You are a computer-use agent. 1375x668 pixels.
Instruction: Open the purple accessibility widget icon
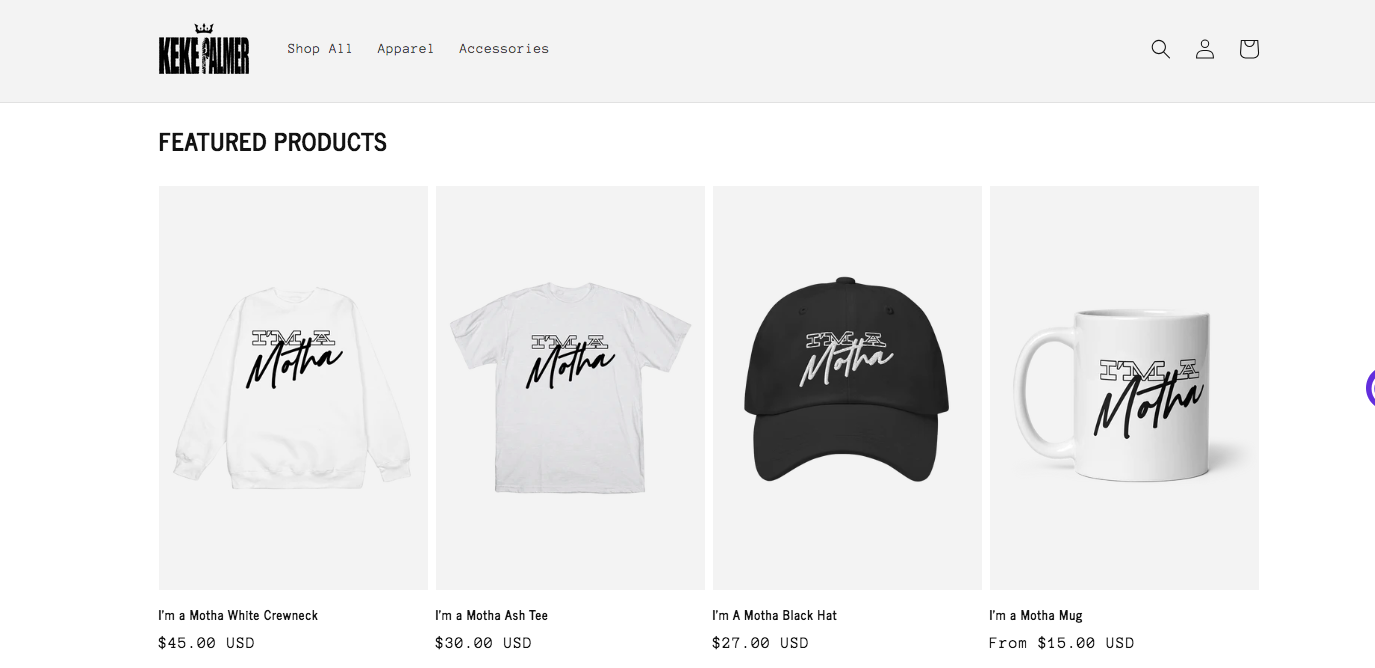coord(1370,387)
